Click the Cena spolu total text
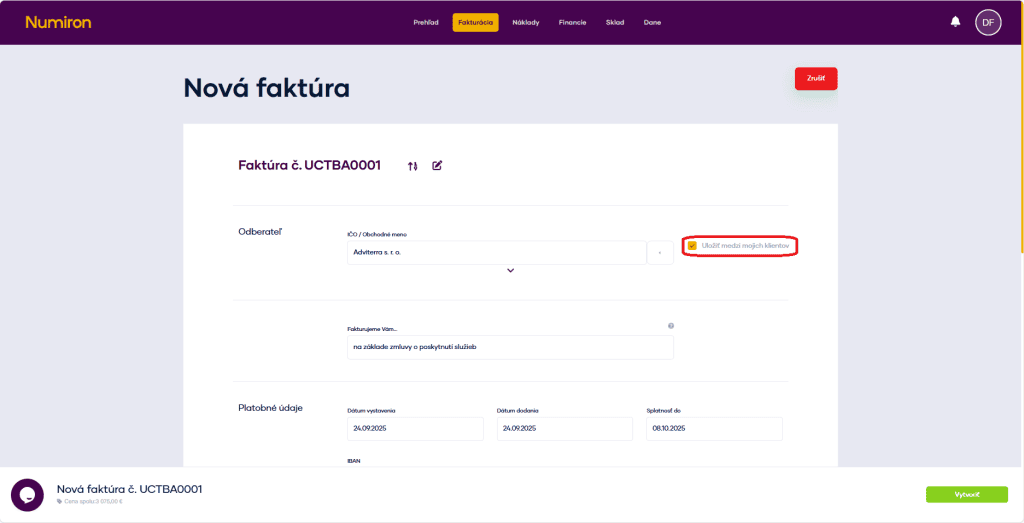1024x523 pixels. 91,501
